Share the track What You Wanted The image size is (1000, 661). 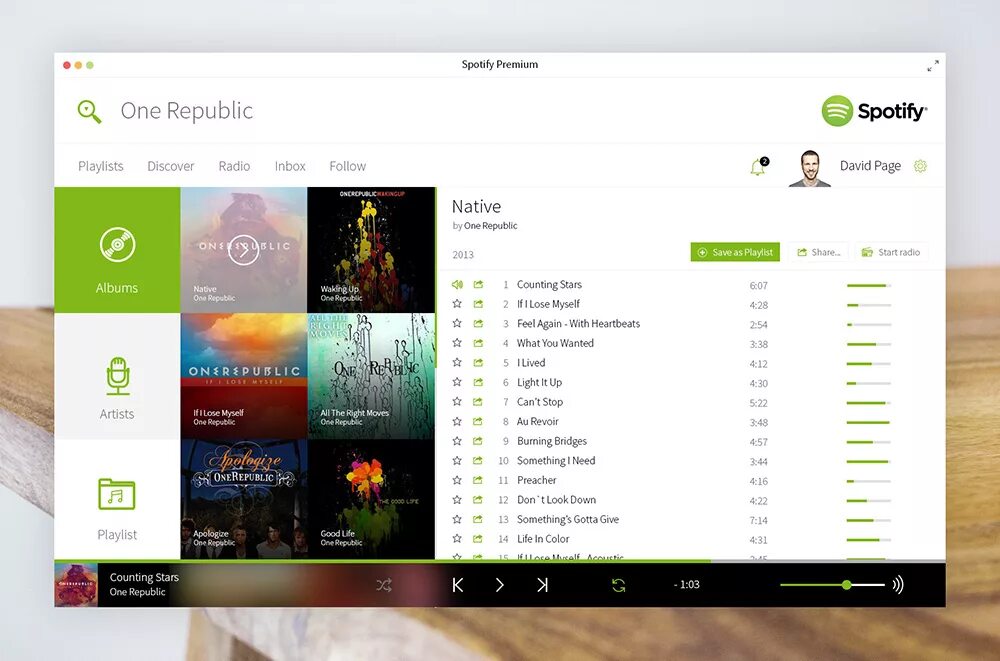(478, 343)
